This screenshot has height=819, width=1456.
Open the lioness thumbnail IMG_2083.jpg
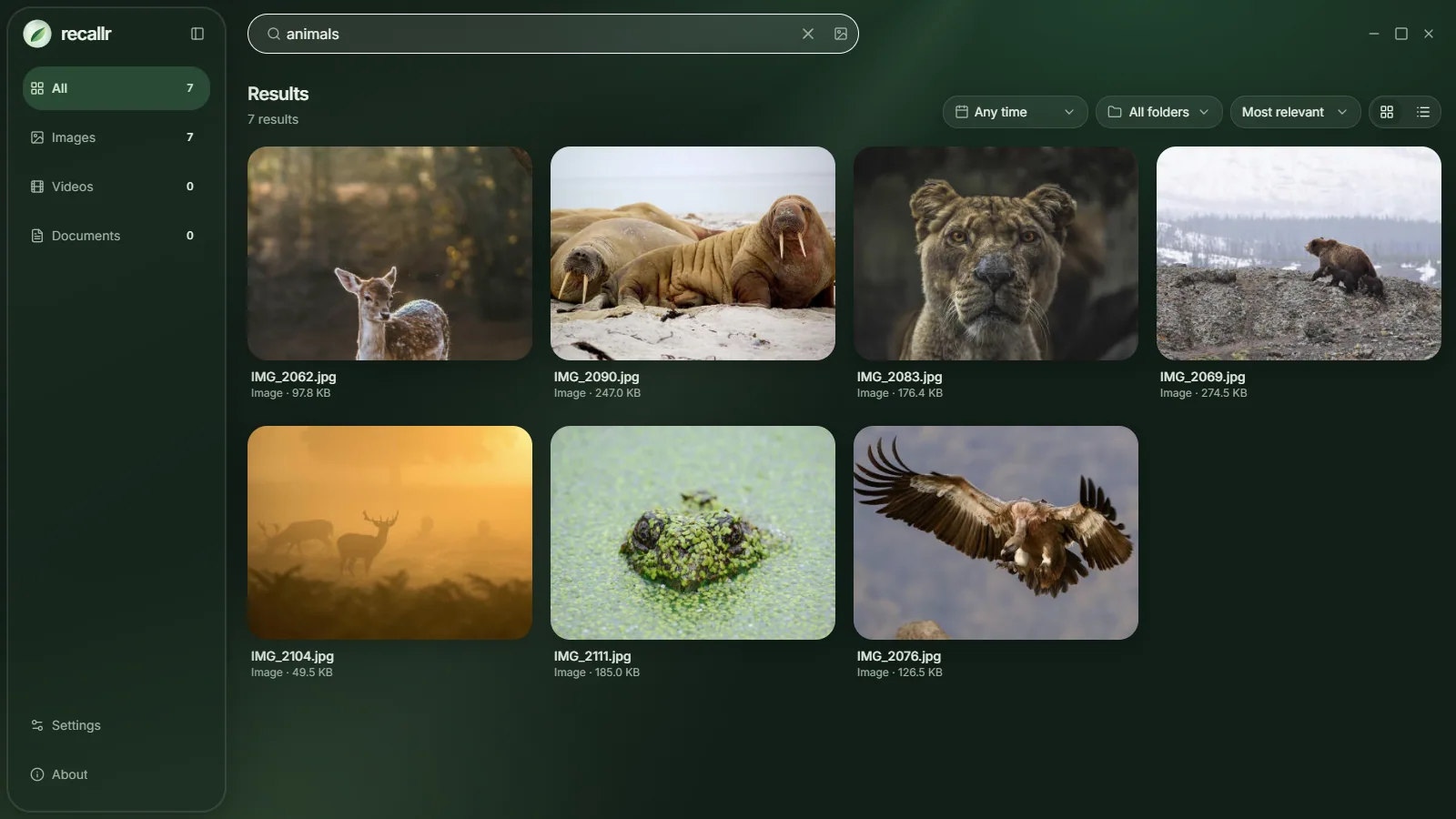[x=996, y=253]
